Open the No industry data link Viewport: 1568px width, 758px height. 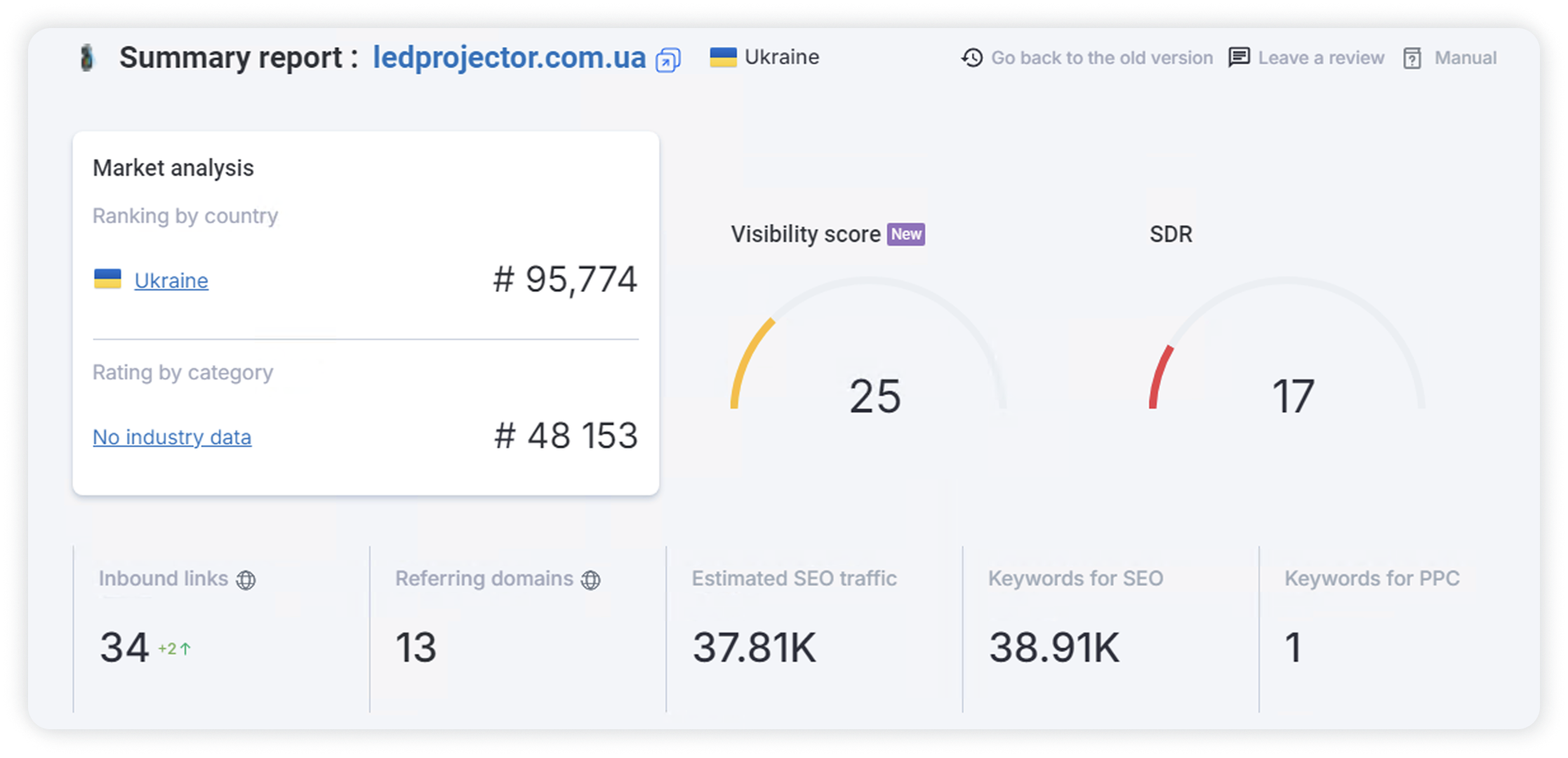(172, 437)
